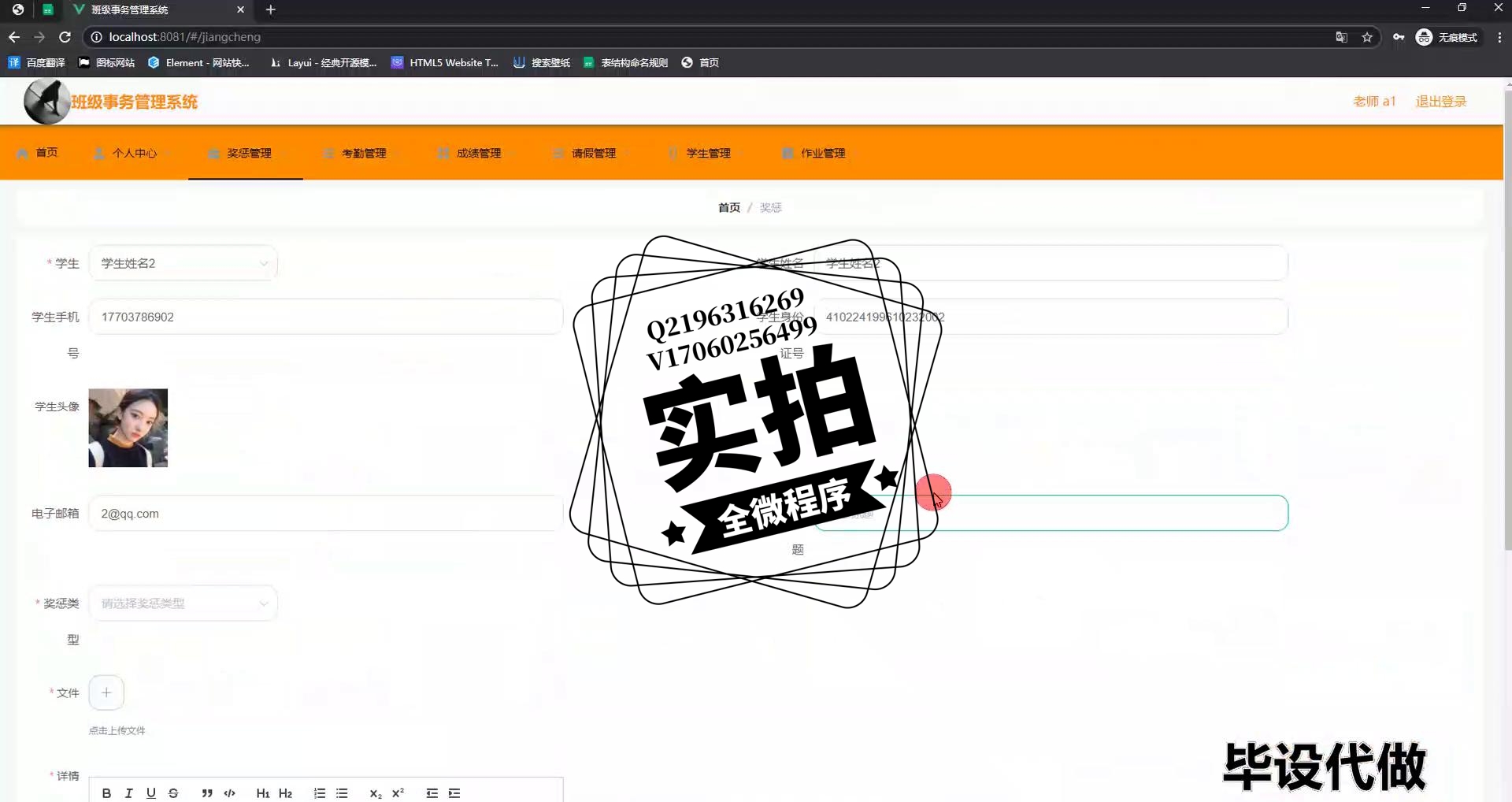Open the Element bookmark
Screen dimensions: 1512x802
point(198,62)
